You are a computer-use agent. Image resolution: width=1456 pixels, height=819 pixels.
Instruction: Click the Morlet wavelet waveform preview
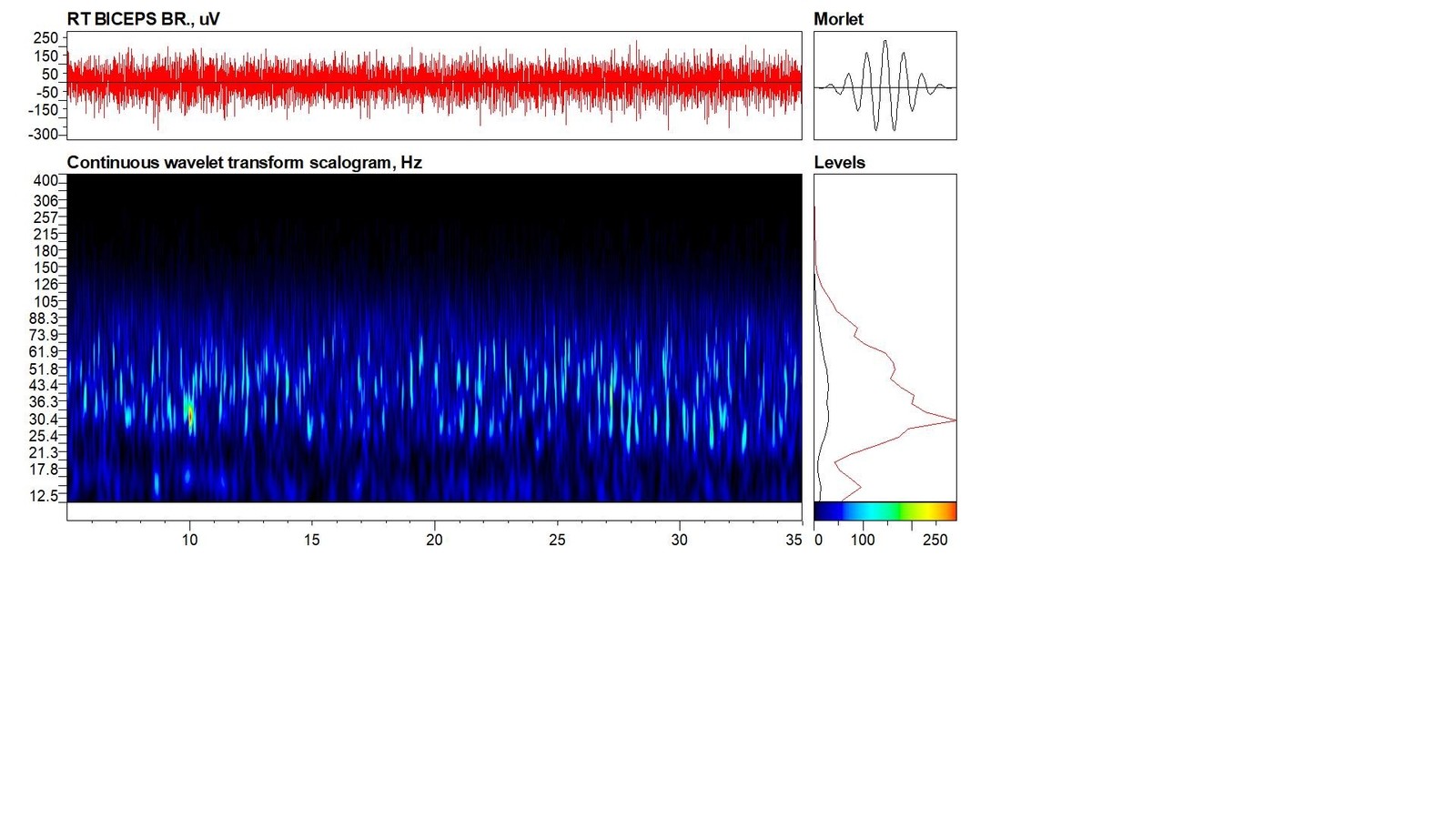[x=885, y=86]
